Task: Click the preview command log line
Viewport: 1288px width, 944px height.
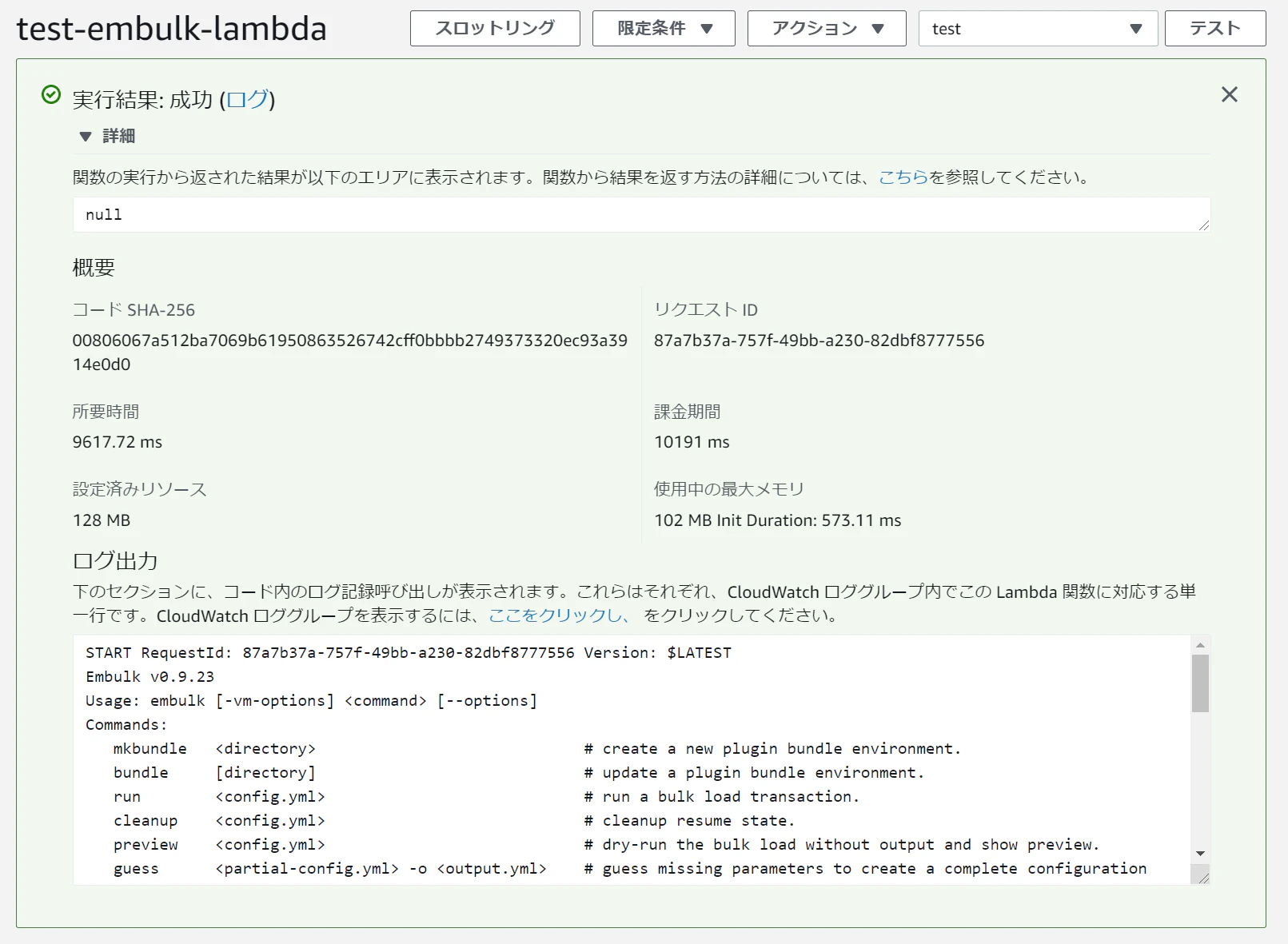Action: point(606,845)
